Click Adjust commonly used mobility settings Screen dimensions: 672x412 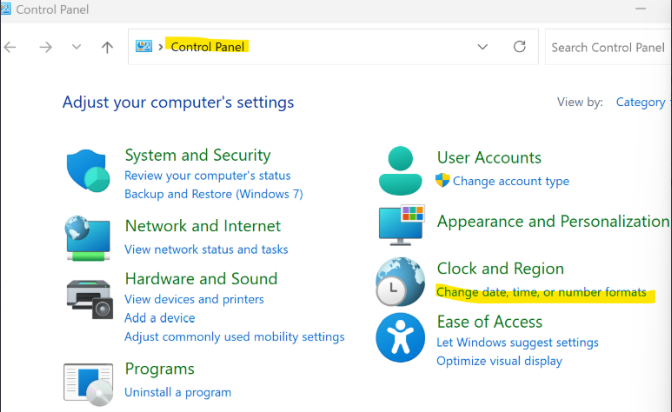(234, 337)
